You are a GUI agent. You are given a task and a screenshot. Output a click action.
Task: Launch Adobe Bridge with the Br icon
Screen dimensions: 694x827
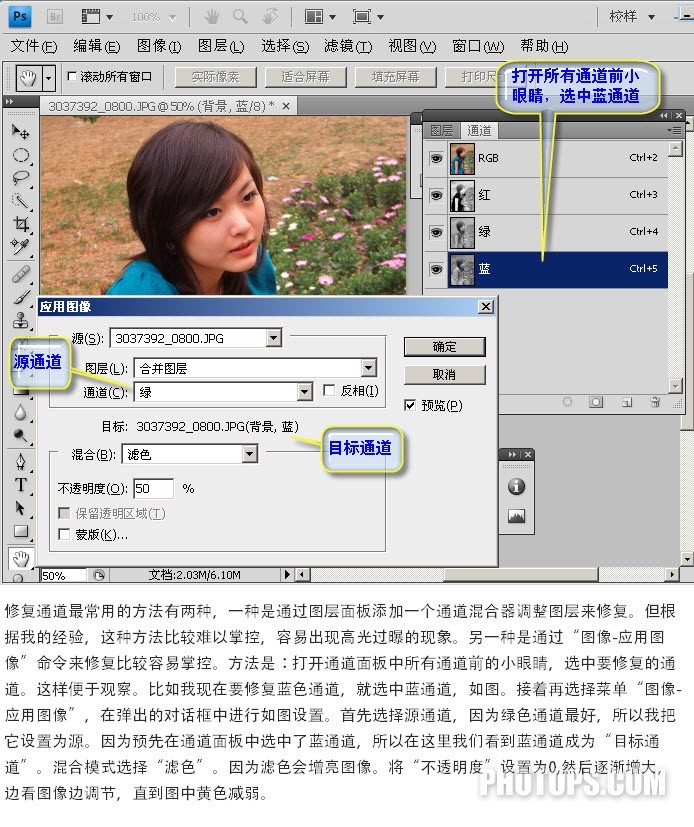(x=54, y=17)
